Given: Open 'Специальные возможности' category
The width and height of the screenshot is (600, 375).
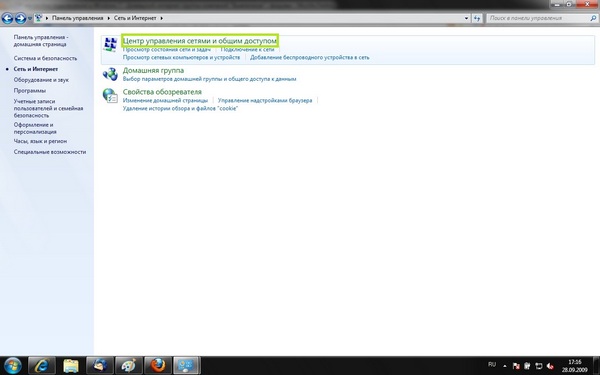Looking at the screenshot, I should coord(50,152).
